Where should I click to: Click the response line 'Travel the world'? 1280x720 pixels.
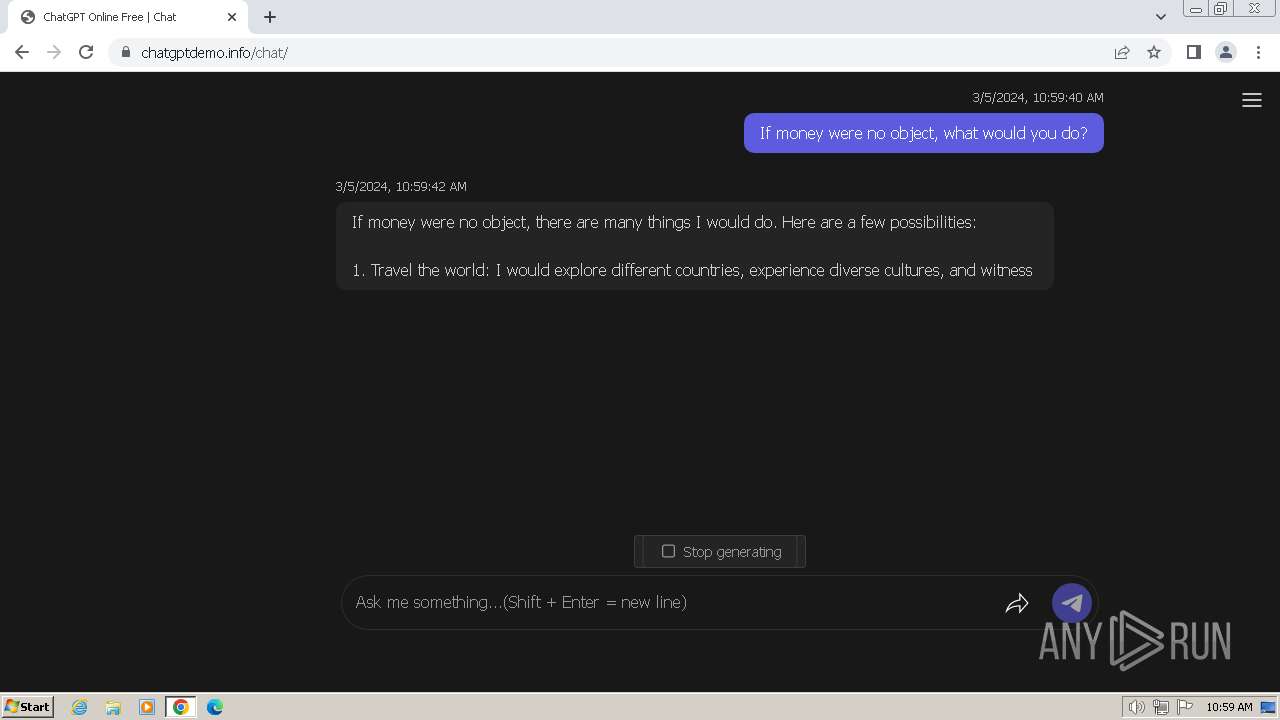(x=692, y=270)
